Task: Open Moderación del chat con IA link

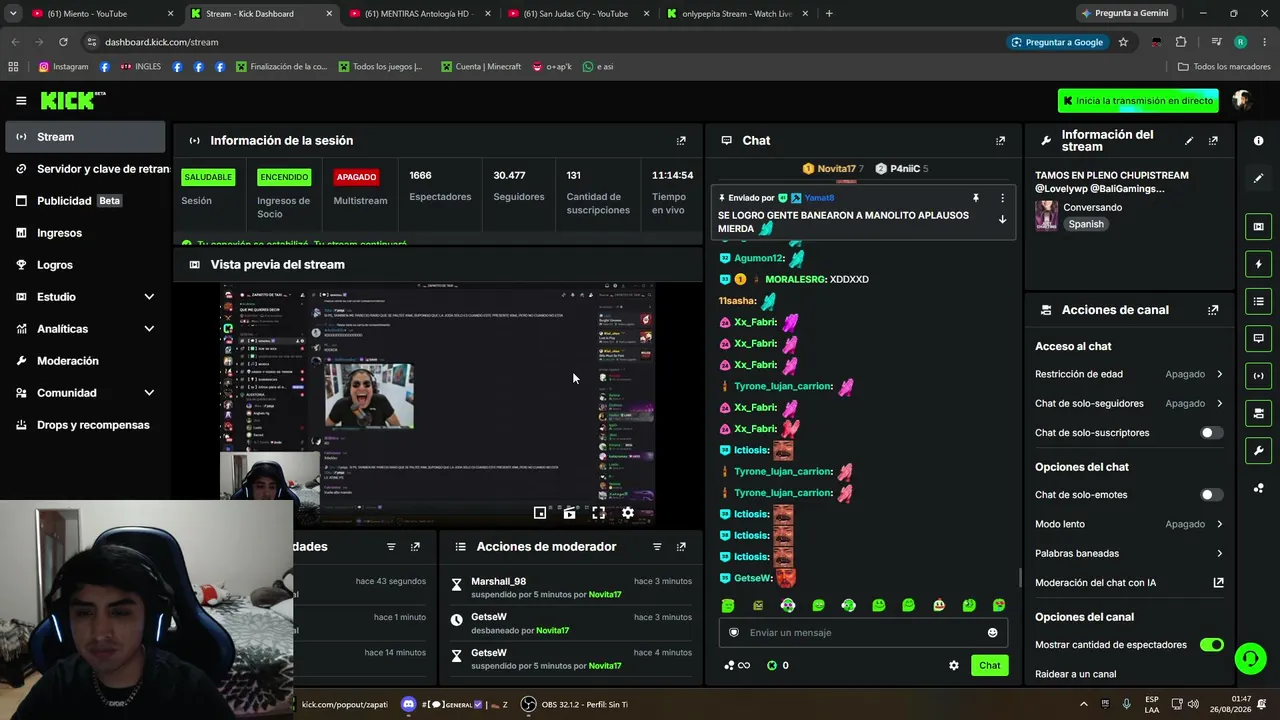Action: pyautogui.click(x=1129, y=583)
